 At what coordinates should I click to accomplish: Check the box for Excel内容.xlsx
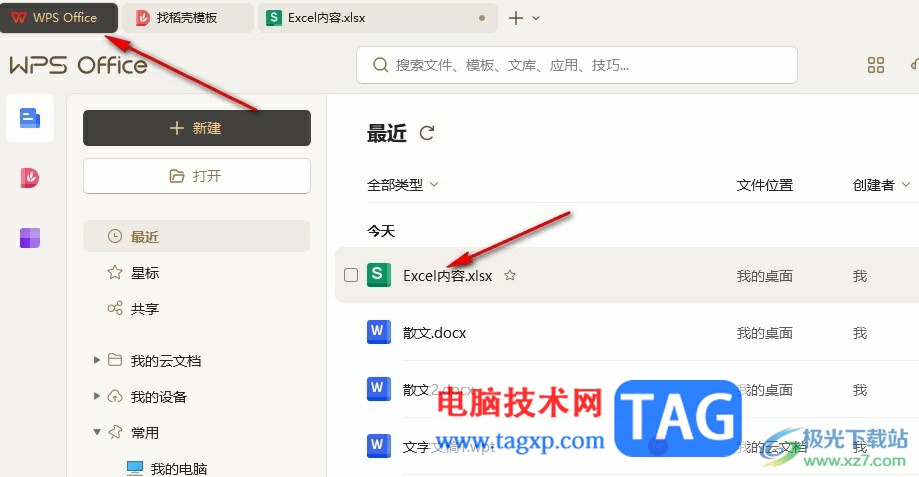(350, 275)
